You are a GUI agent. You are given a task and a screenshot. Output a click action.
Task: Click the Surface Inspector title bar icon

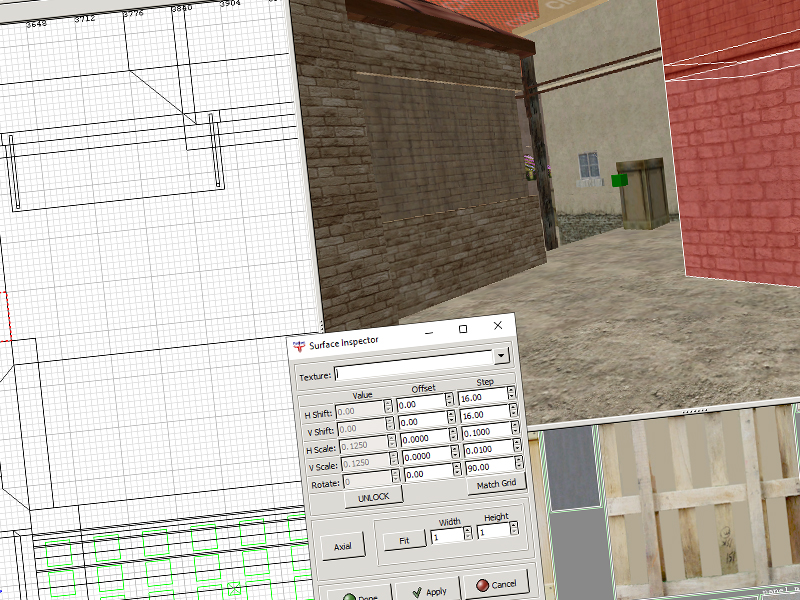(298, 343)
